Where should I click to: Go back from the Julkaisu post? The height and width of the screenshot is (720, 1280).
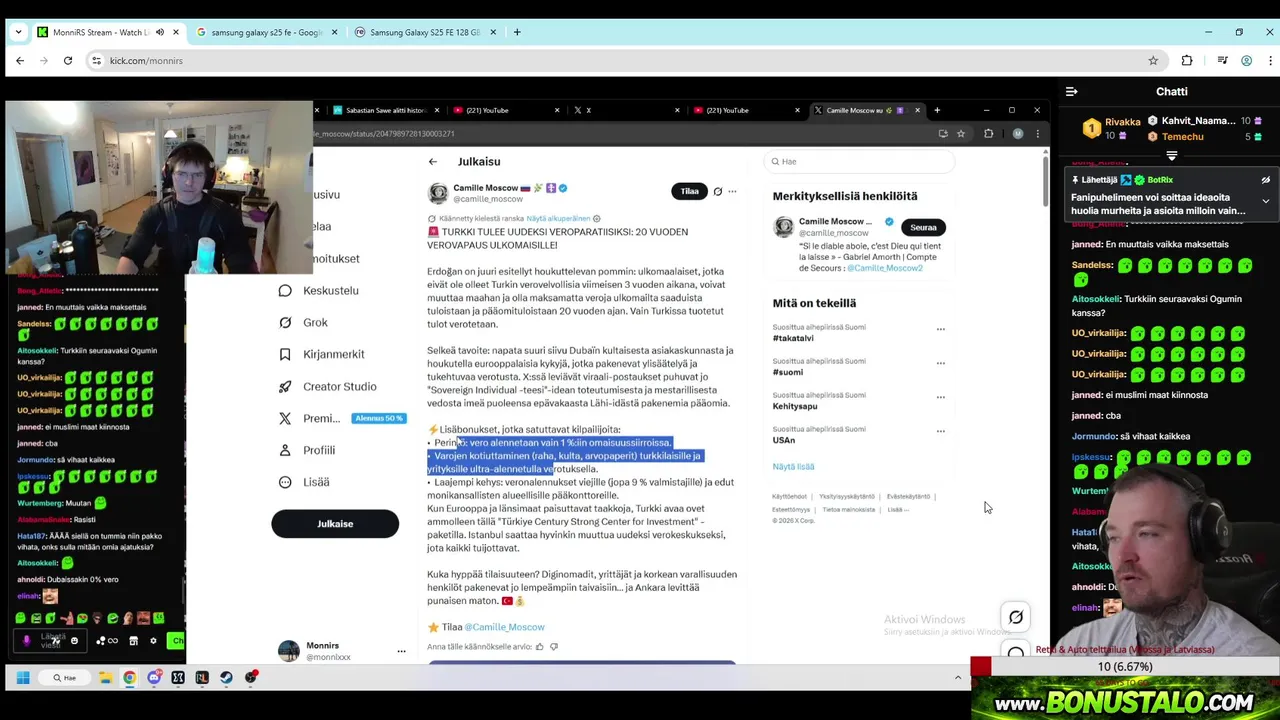coord(433,162)
